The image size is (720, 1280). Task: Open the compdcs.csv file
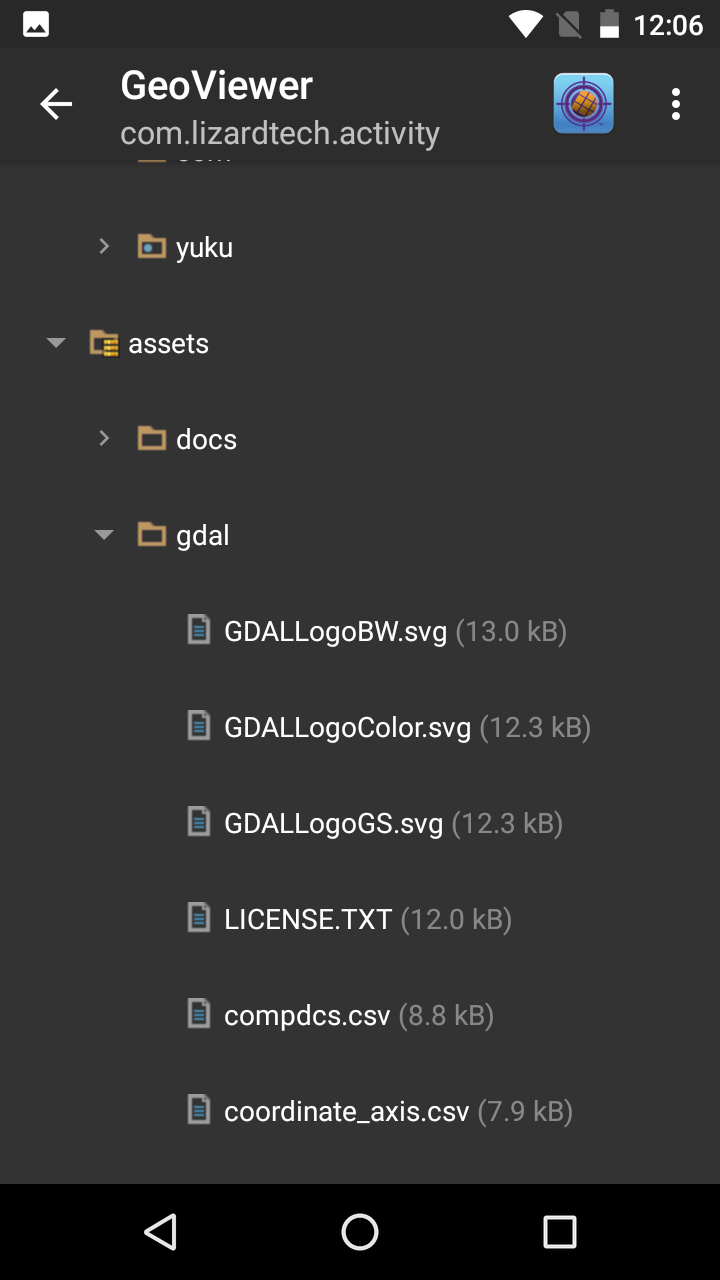coord(307,1015)
